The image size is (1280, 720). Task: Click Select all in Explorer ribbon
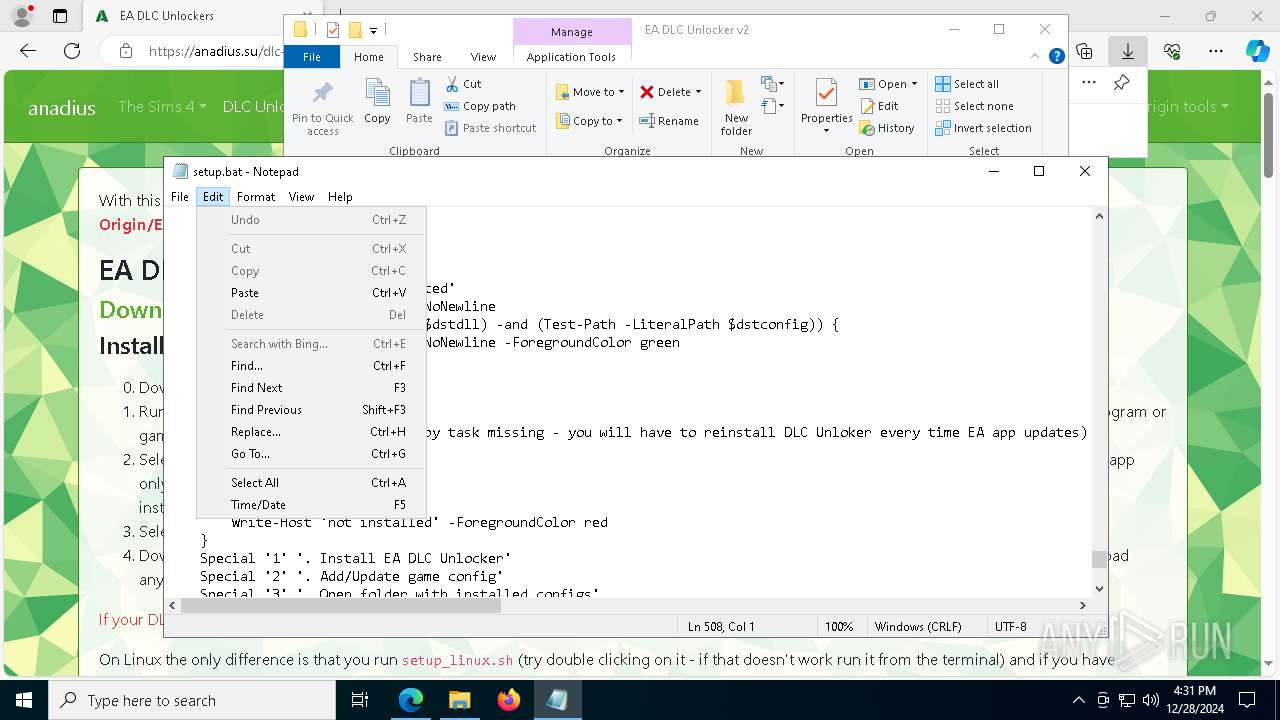click(x=967, y=84)
